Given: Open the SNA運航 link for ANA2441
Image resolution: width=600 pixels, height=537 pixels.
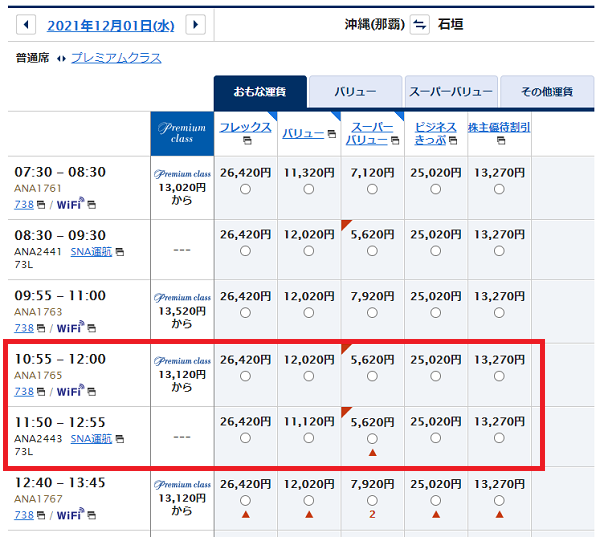Looking at the screenshot, I should 91,252.
